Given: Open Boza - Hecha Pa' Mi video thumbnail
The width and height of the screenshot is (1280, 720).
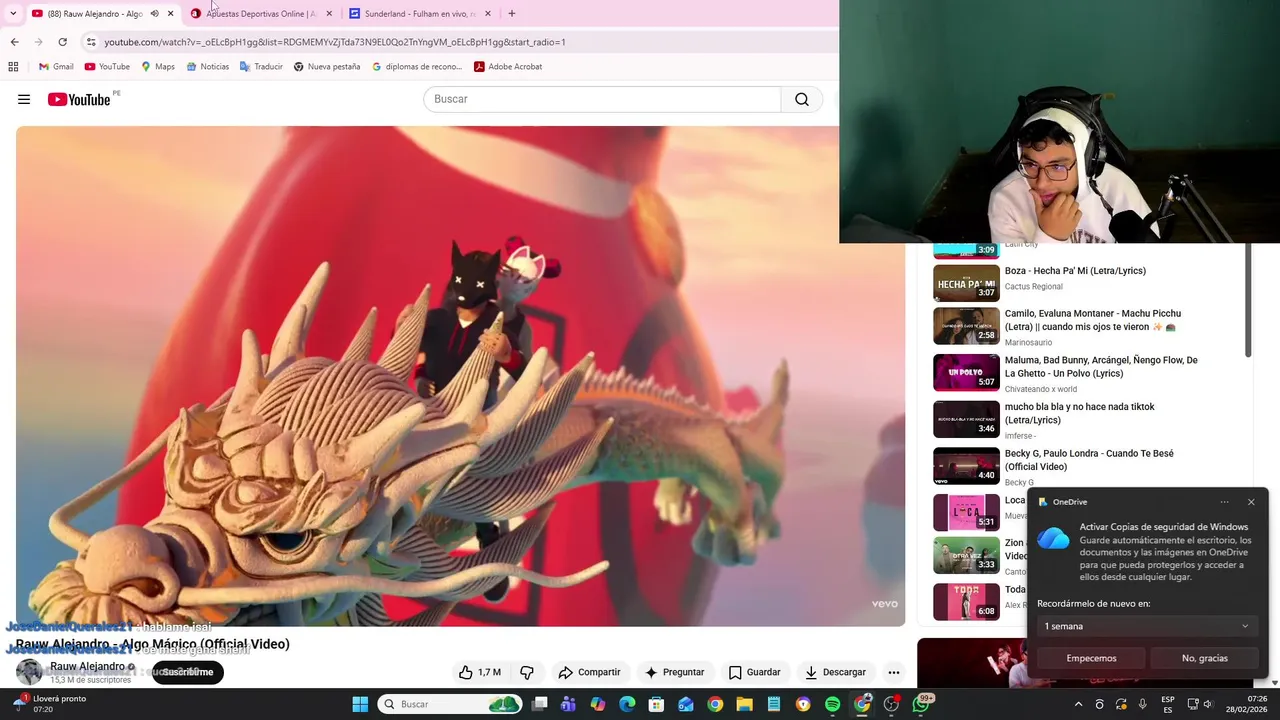Looking at the screenshot, I should (966, 282).
